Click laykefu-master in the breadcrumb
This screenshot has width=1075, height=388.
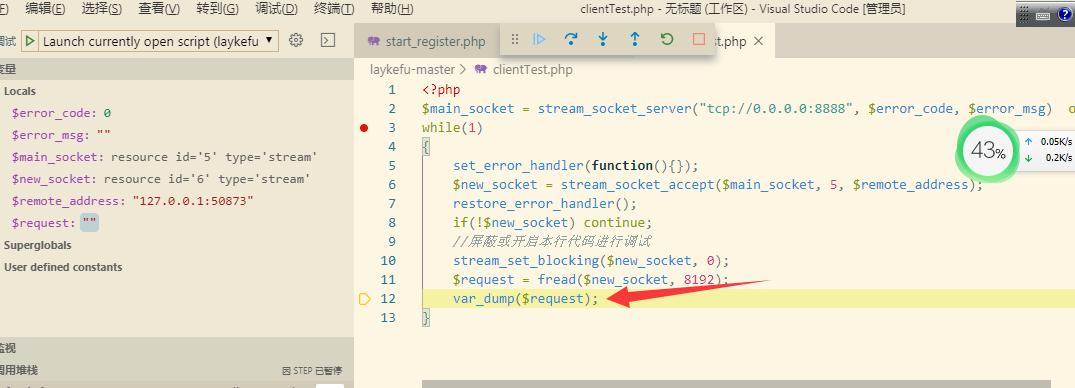412,69
